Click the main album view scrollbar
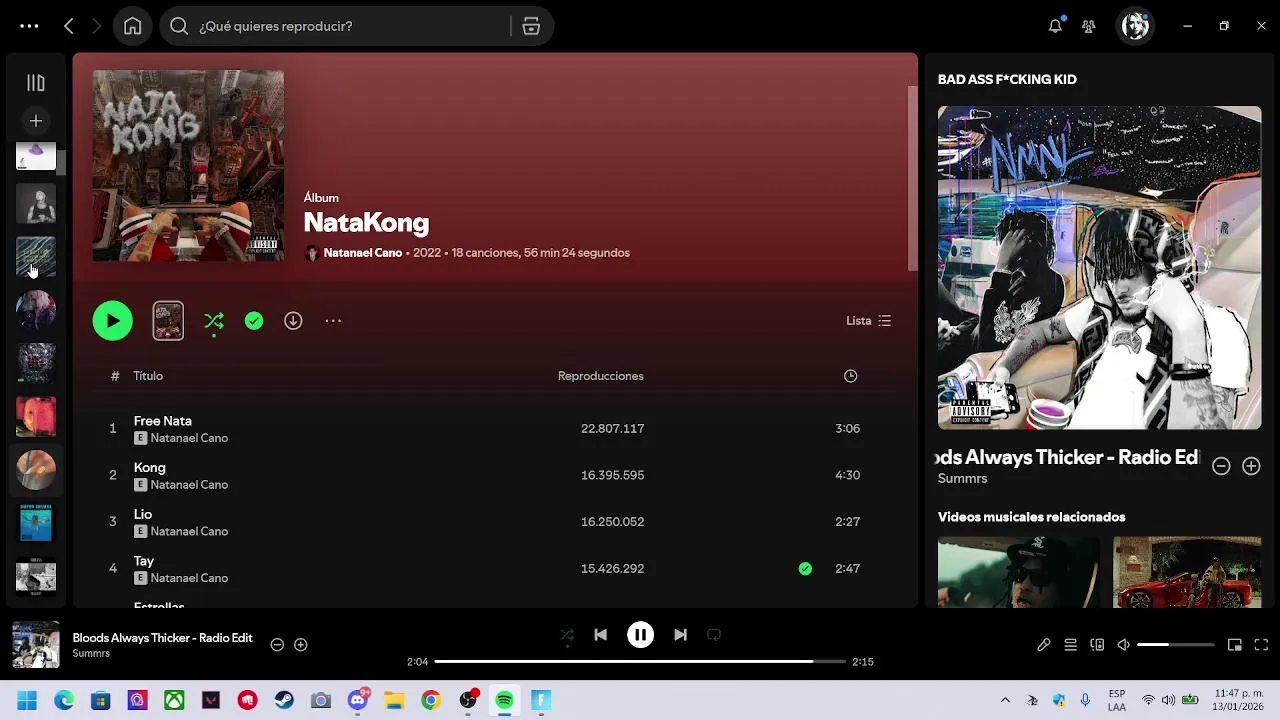Image resolution: width=1280 pixels, height=720 pixels. 912,178
